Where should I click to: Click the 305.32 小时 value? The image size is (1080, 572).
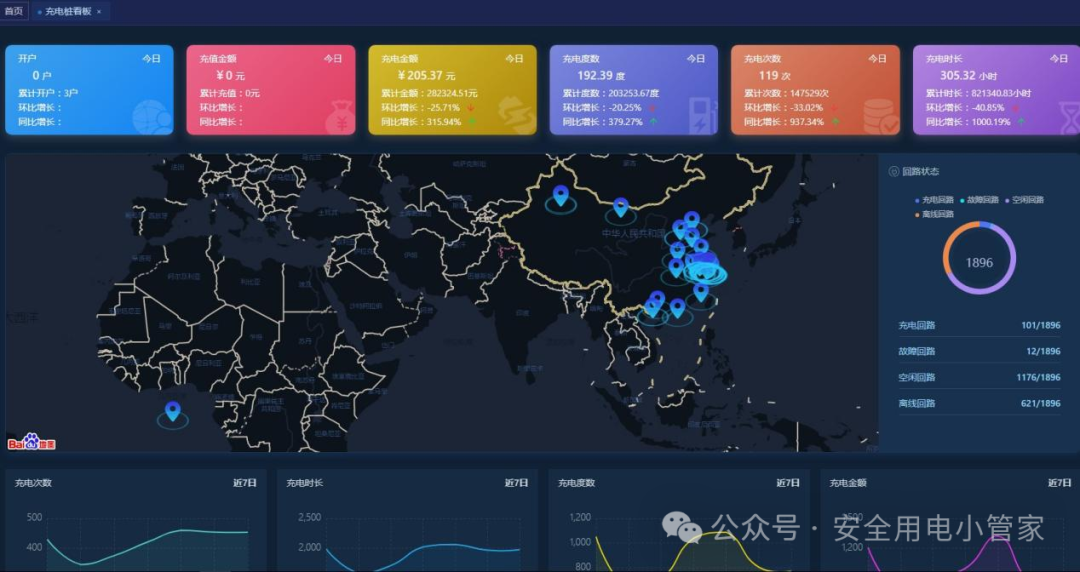[968, 76]
